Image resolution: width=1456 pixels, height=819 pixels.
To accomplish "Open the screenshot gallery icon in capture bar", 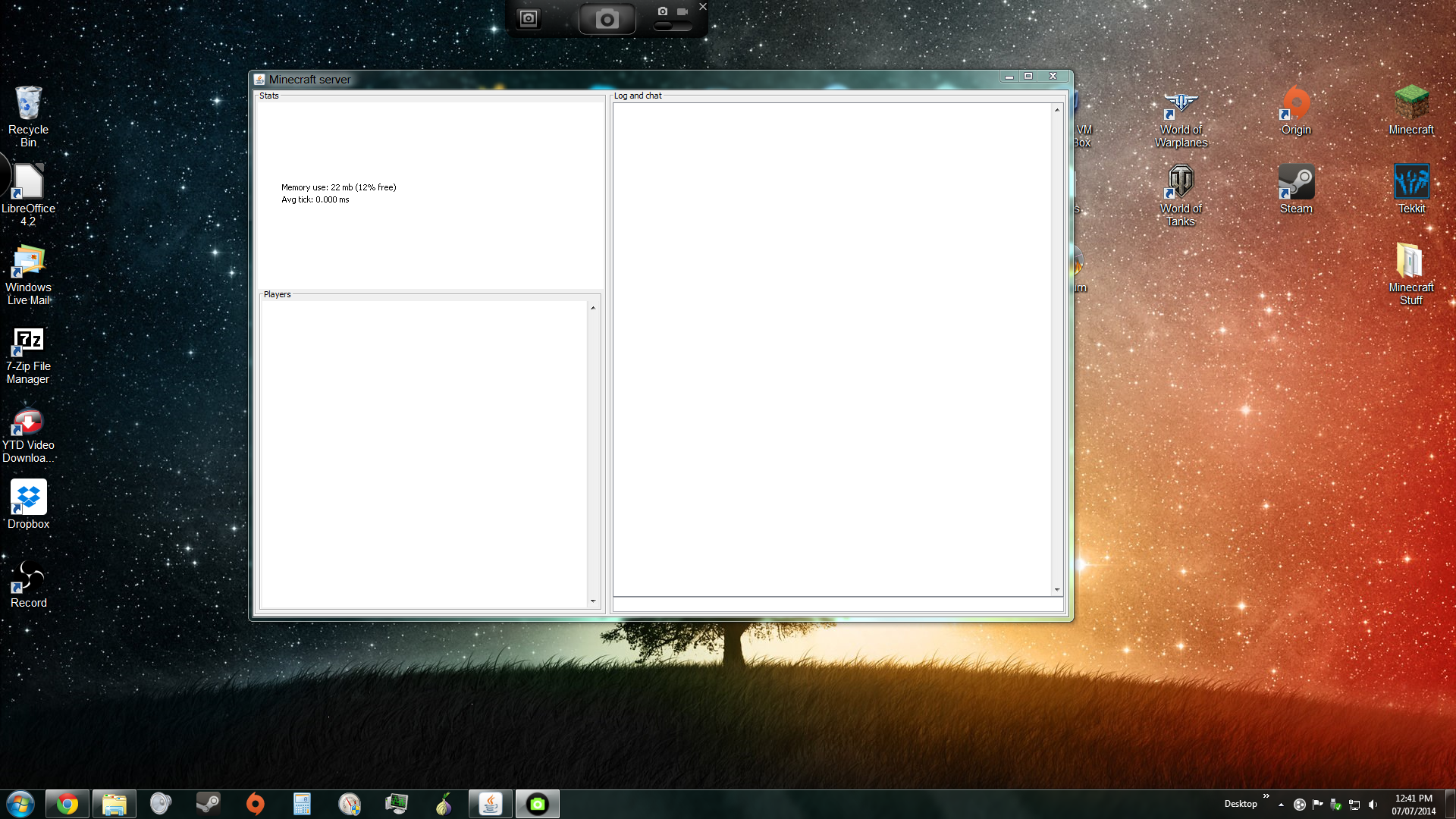I will coord(529,19).
